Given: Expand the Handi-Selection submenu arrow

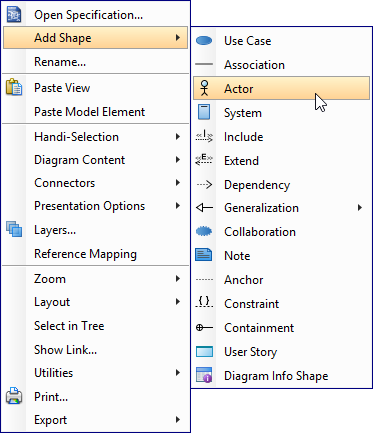Looking at the screenshot, I should click(178, 137).
